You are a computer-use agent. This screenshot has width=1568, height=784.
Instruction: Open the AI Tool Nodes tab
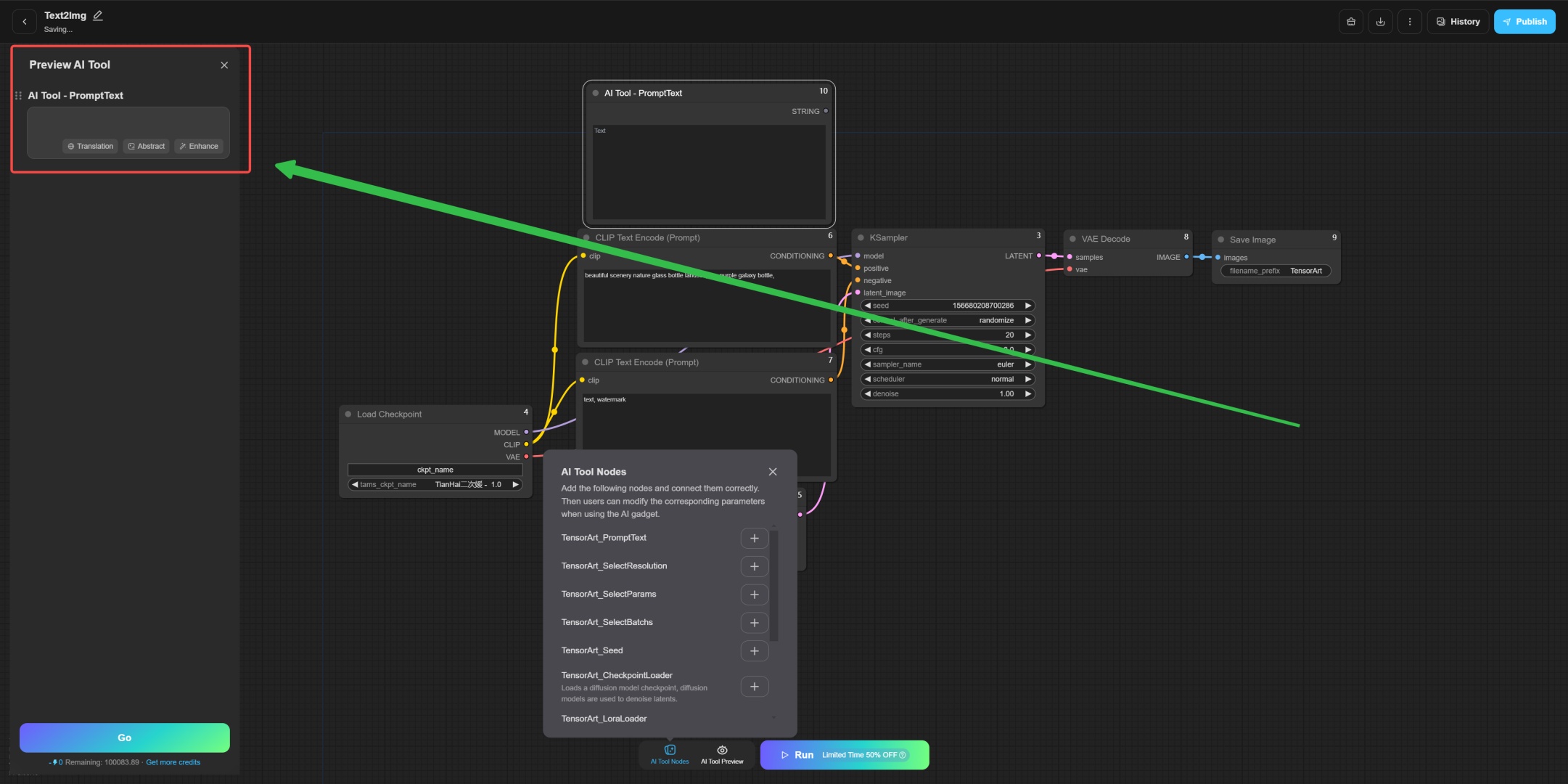point(670,754)
